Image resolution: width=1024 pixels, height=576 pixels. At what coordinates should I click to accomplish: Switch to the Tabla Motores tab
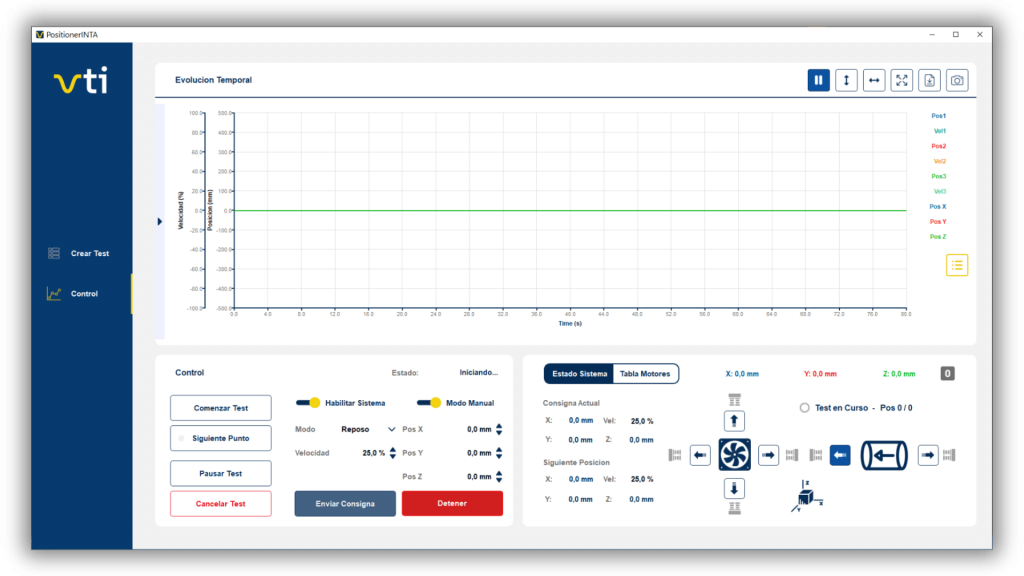point(645,374)
